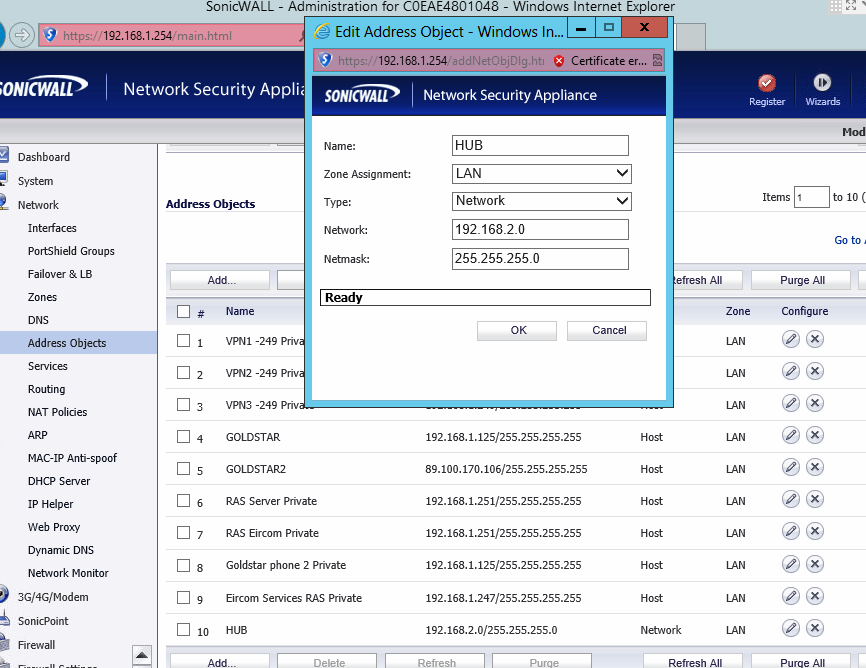Click the delete X icon for VPN3 -249 row

point(815,403)
